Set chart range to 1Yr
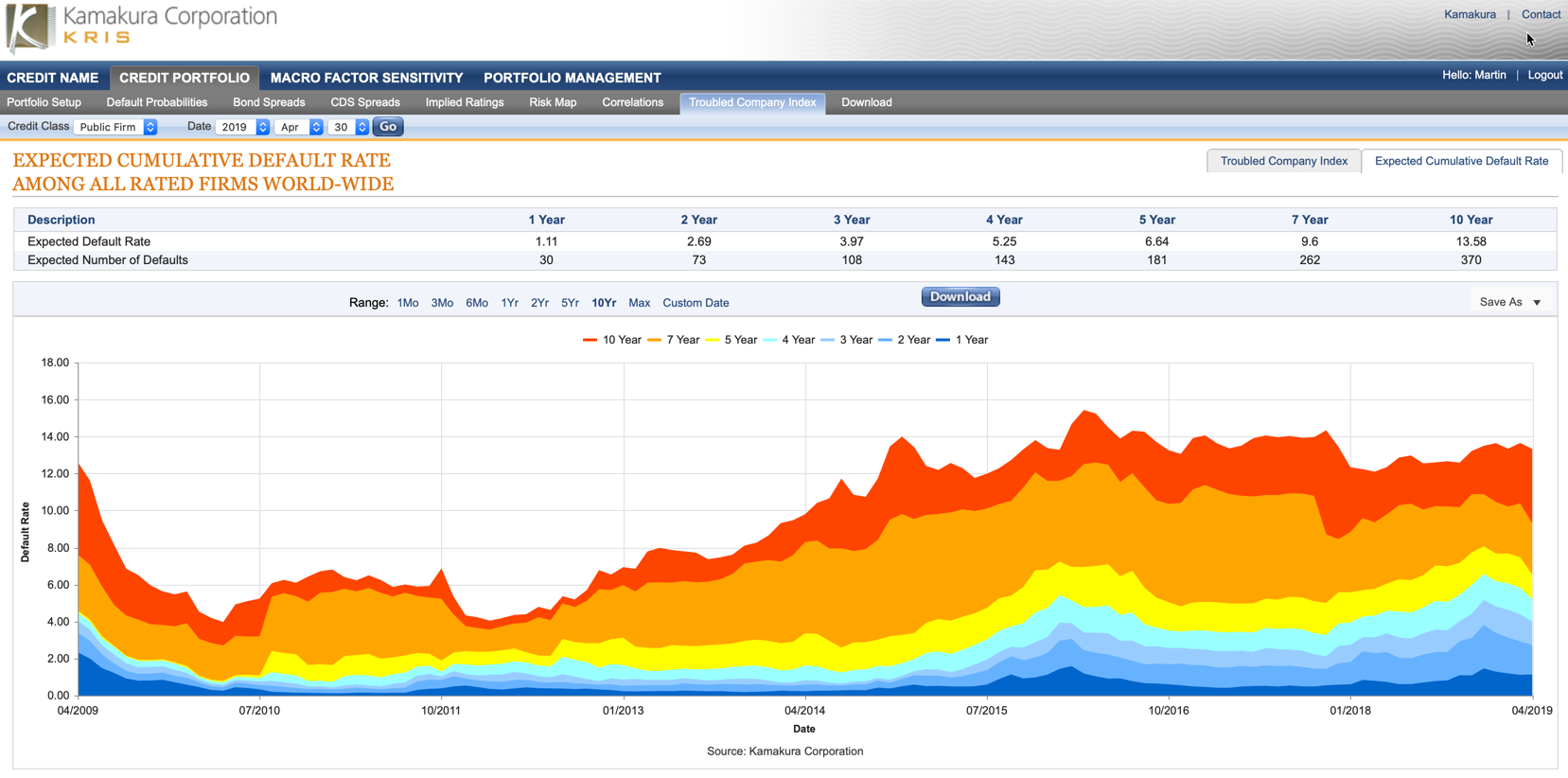 (x=509, y=303)
